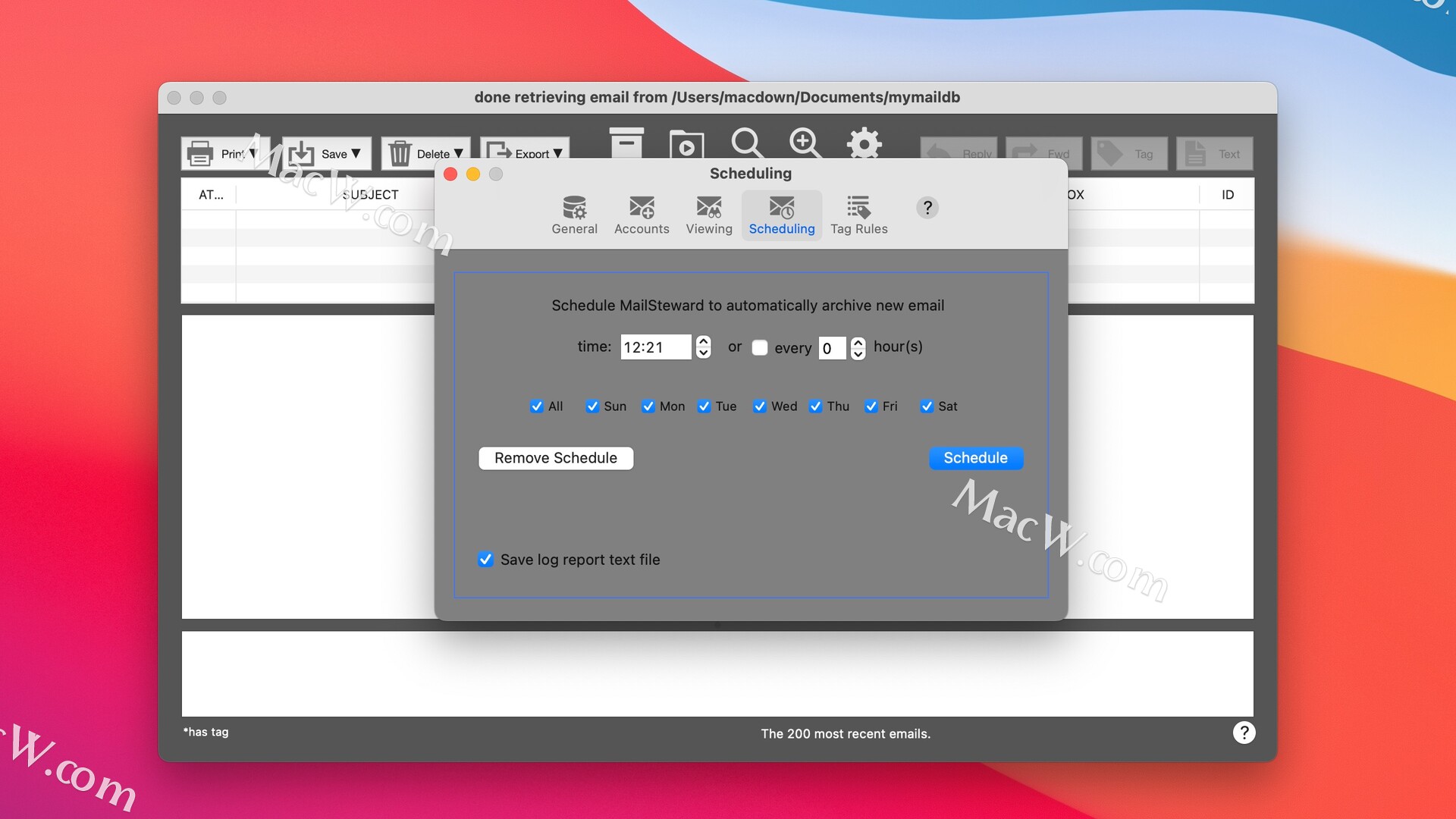Click the help button at bottom right of main window
Screen dimensions: 1456x819
tap(1244, 733)
